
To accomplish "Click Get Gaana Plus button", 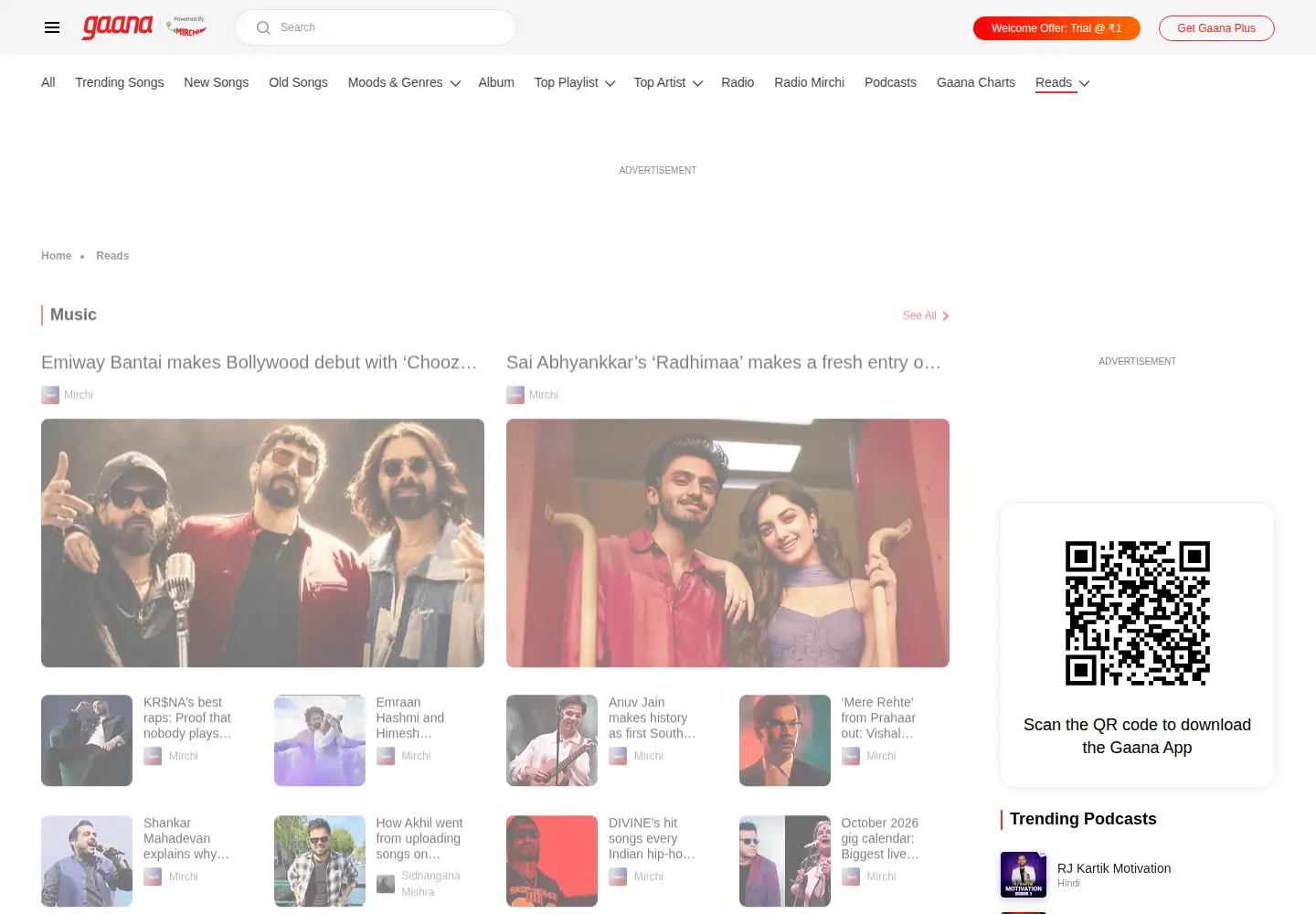I will pos(1216,28).
